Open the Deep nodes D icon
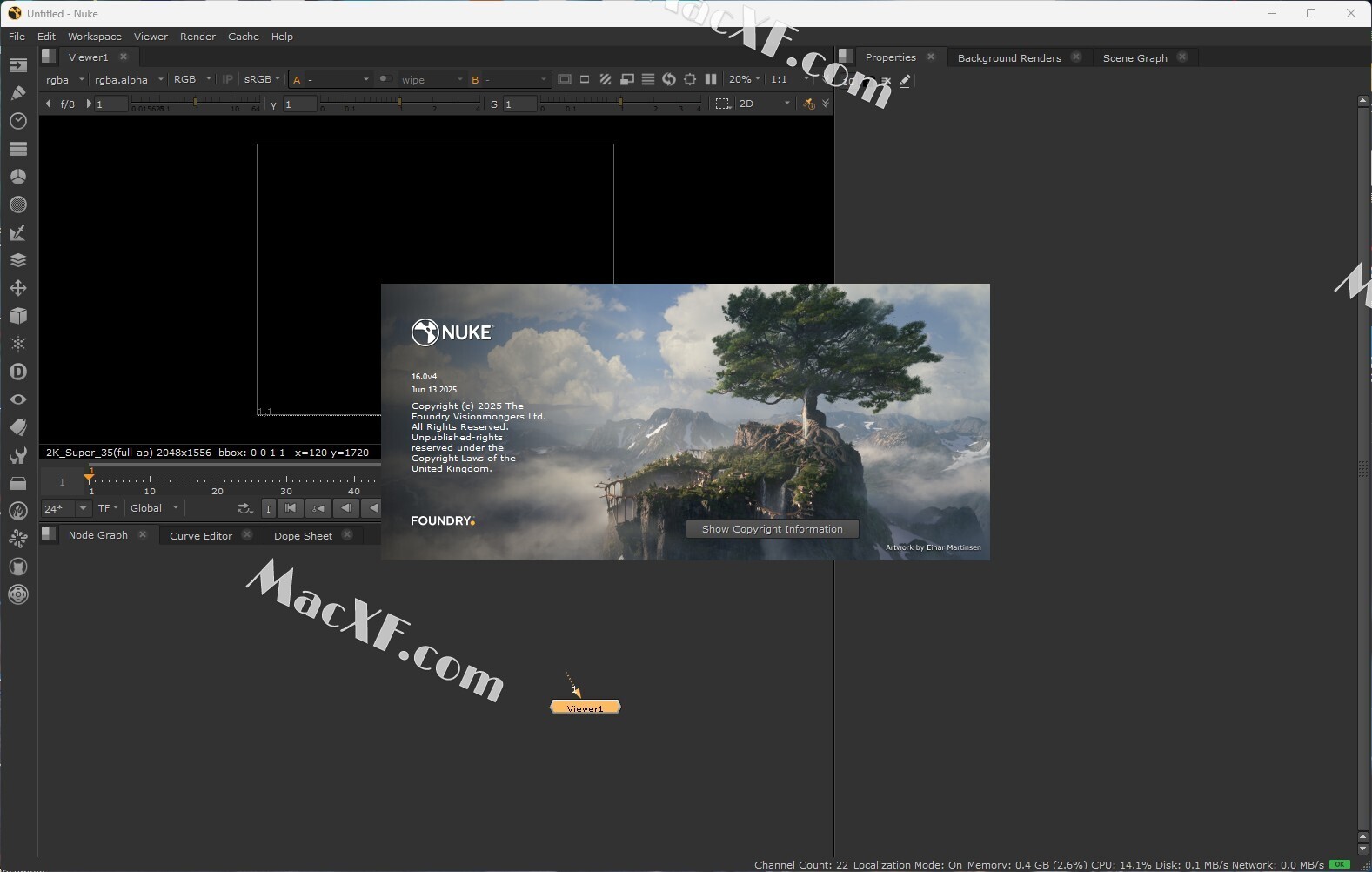Screen dimensions: 1372x872 17,372
